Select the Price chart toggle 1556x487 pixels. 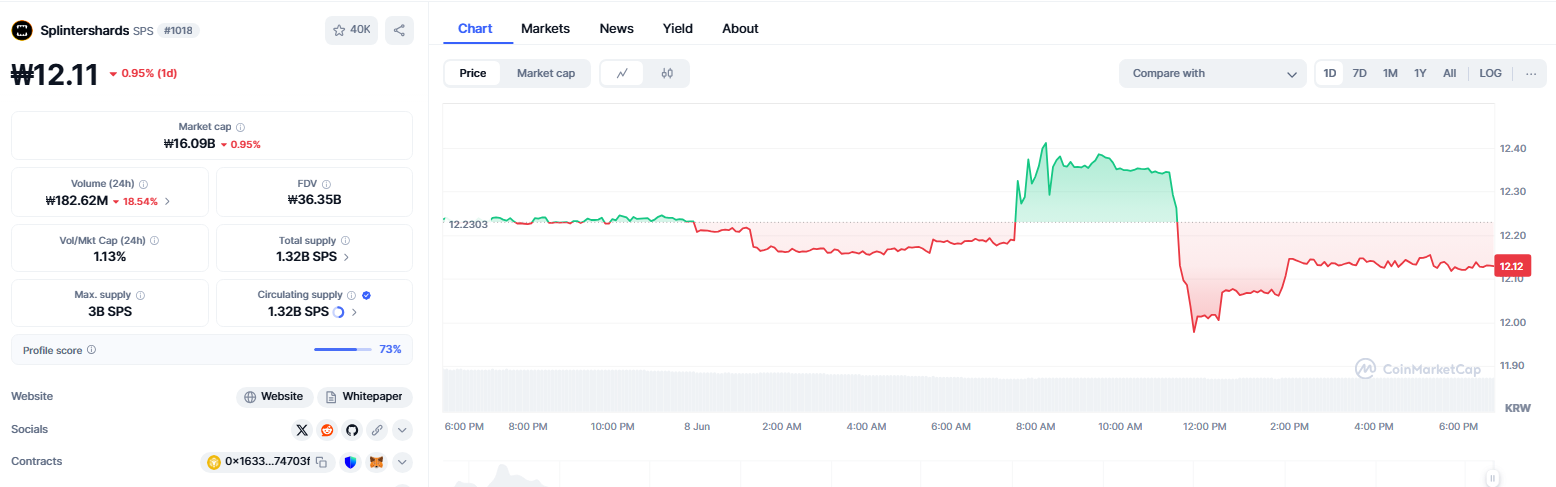[x=473, y=73]
